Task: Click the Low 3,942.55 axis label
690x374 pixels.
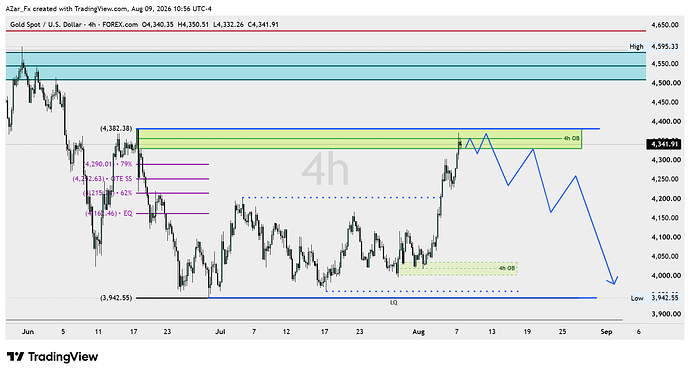Action: (x=654, y=298)
